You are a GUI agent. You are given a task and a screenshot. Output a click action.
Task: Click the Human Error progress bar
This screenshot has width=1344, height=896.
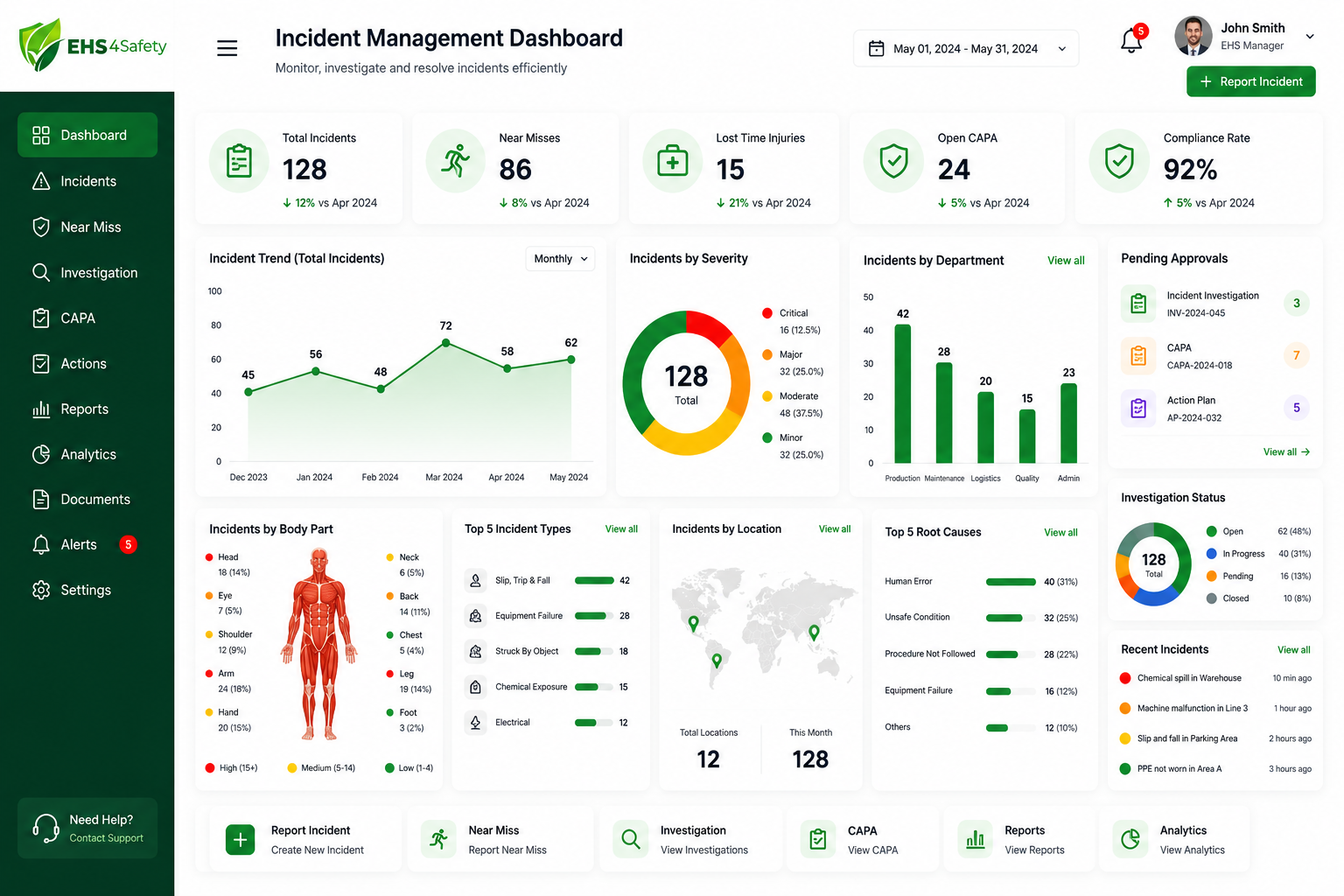tap(1011, 582)
